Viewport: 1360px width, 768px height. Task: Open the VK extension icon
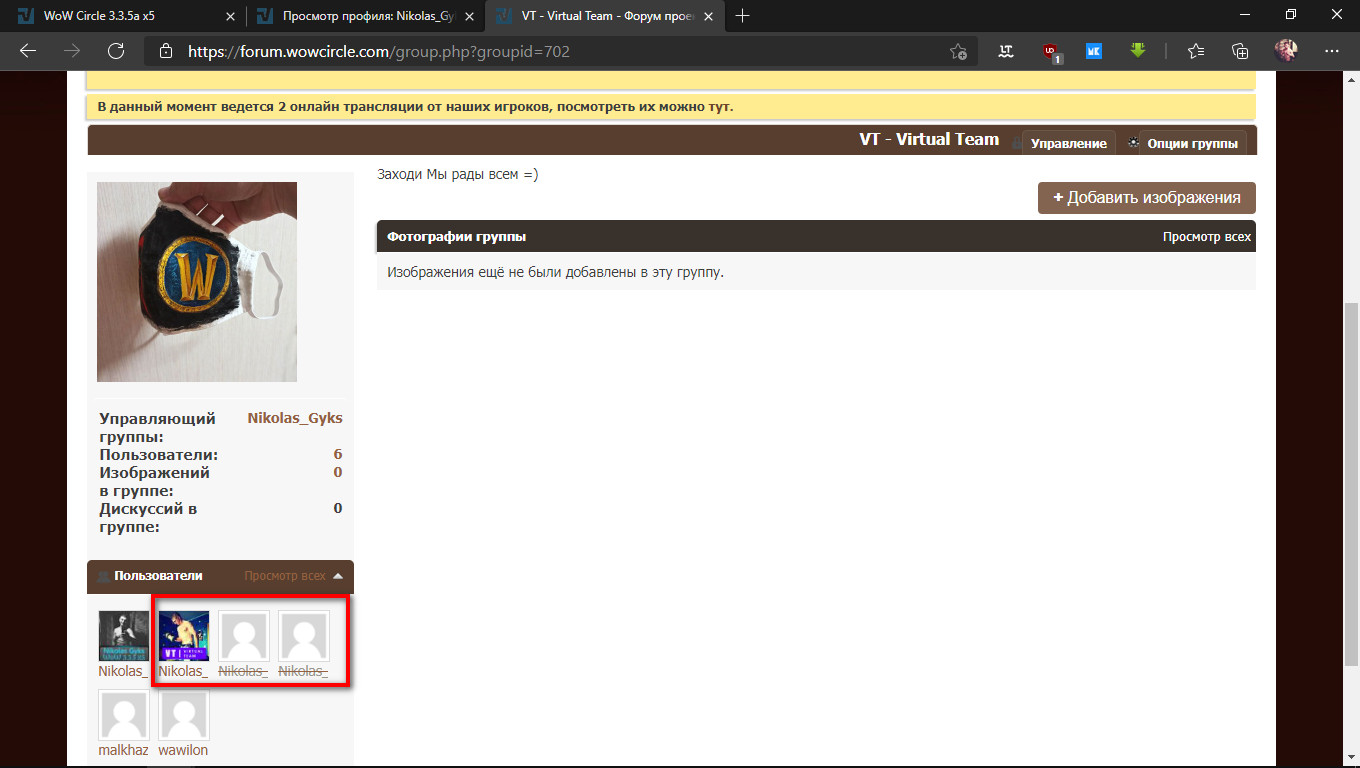click(x=1094, y=51)
